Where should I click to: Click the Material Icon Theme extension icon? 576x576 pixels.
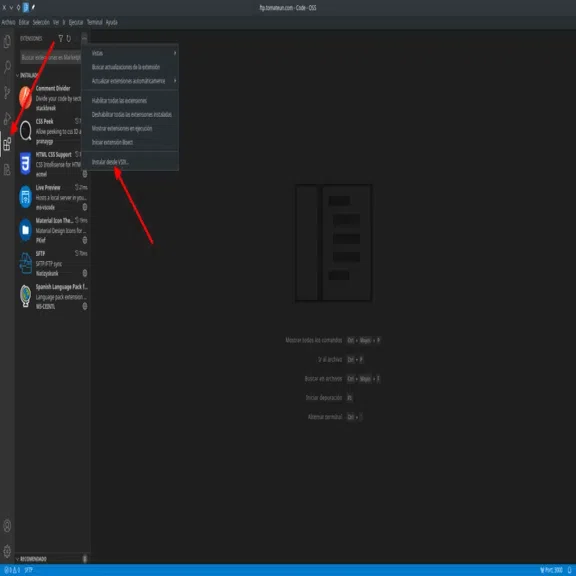click(x=25, y=230)
